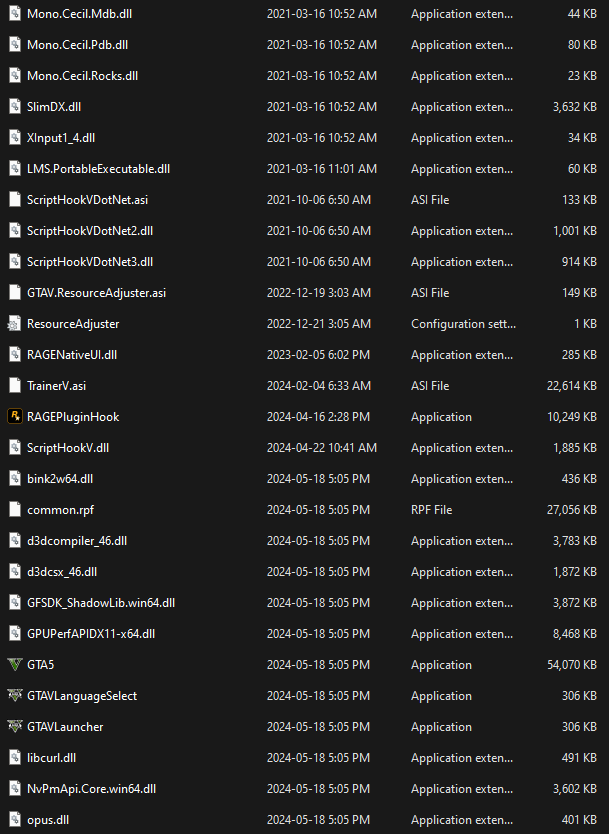Image resolution: width=609 pixels, height=834 pixels.
Task: Click the NvPmApi.Core.win64.dll file icon
Action: coord(15,788)
